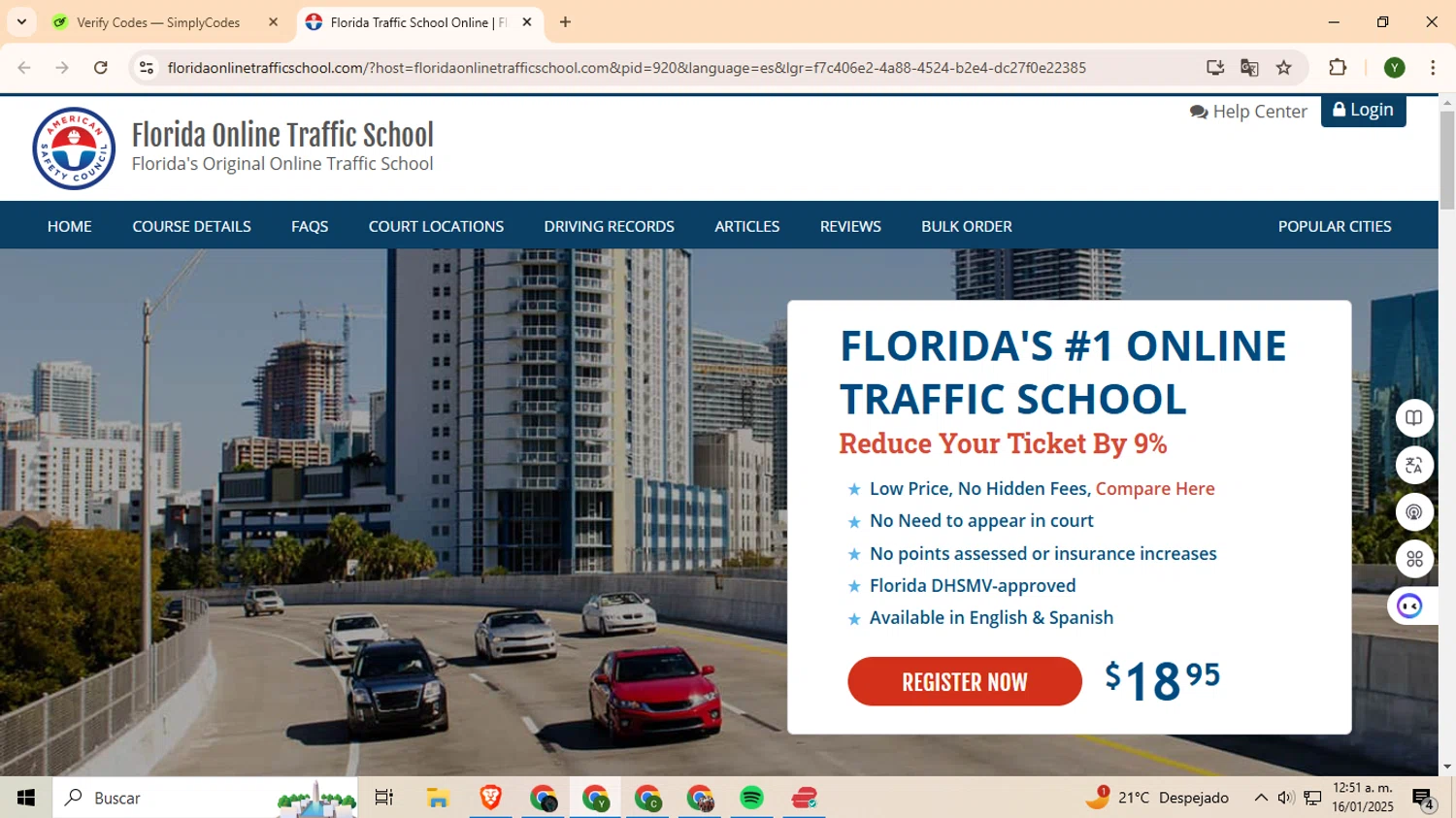Open COURSE DETAILS in the navigation bar

pos(191,226)
